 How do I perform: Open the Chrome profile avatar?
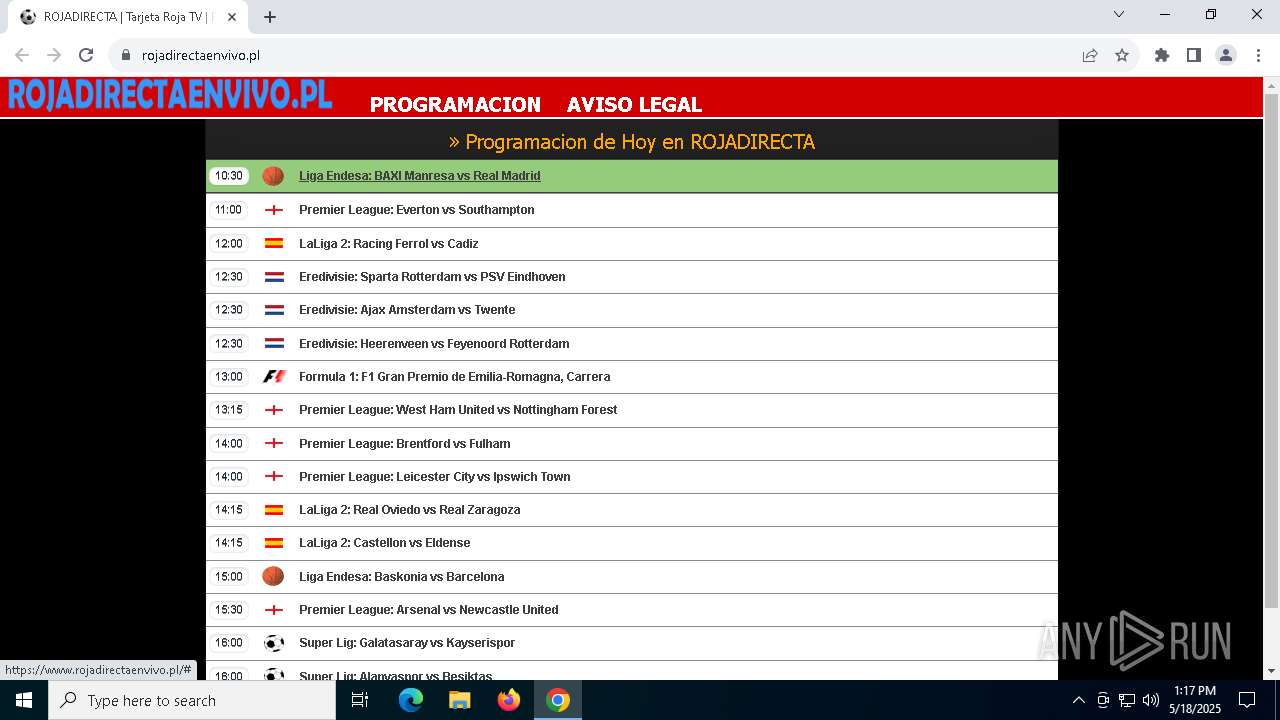[x=1226, y=55]
